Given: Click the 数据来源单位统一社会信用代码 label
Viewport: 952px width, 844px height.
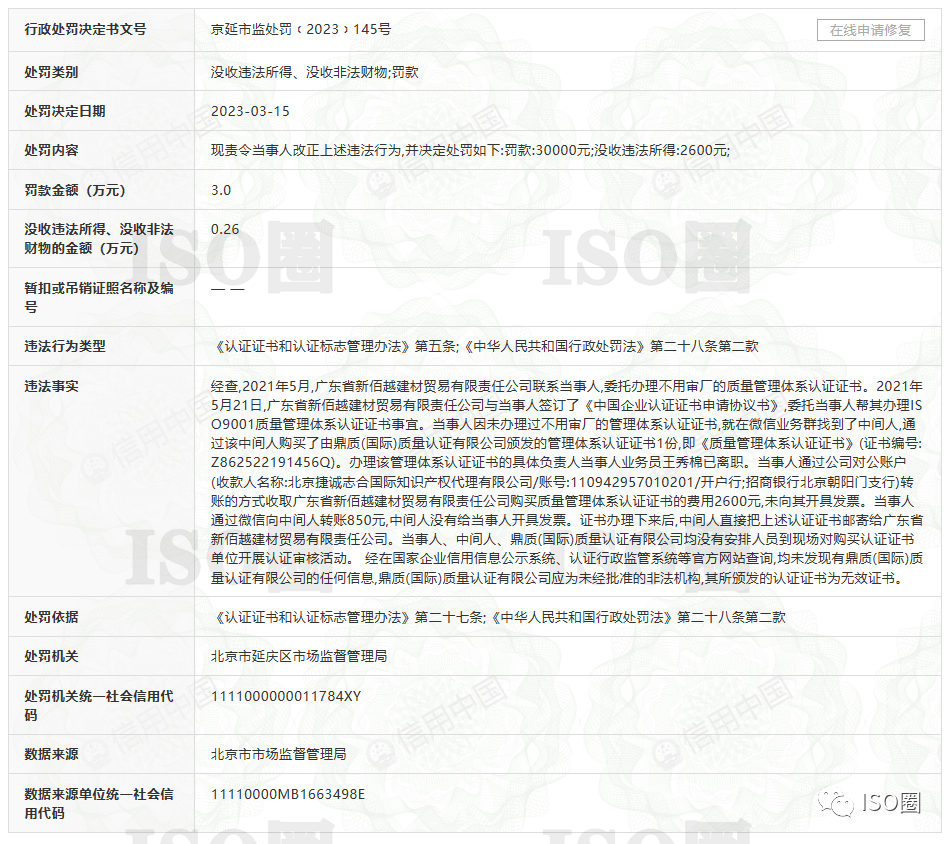Looking at the screenshot, I should 99,803.
